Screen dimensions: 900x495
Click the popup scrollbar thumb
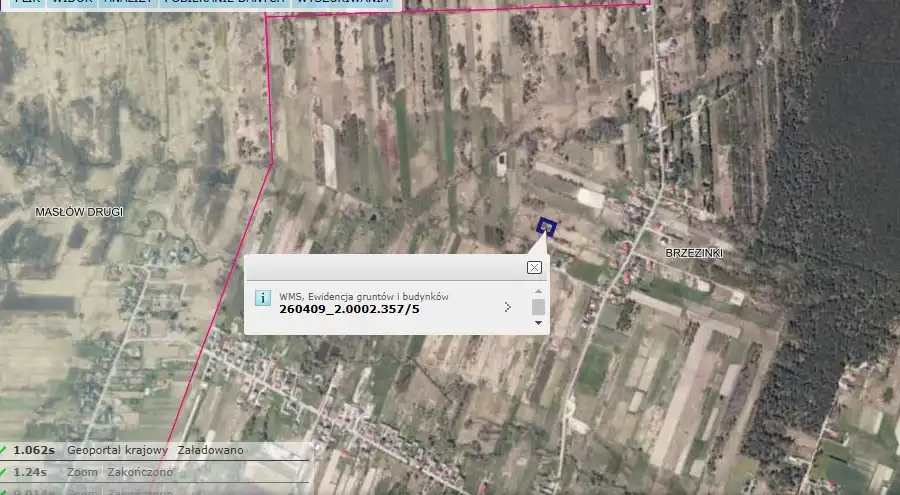[x=538, y=307]
